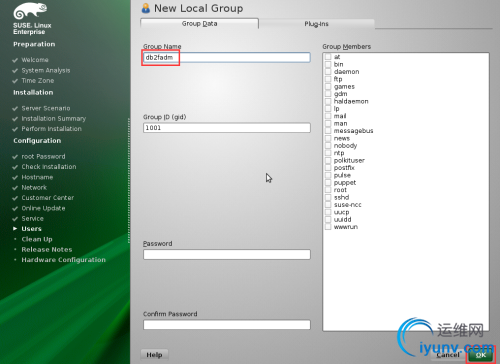Check the 'ntp' member checkbox
This screenshot has height=364, width=500.
328,153
